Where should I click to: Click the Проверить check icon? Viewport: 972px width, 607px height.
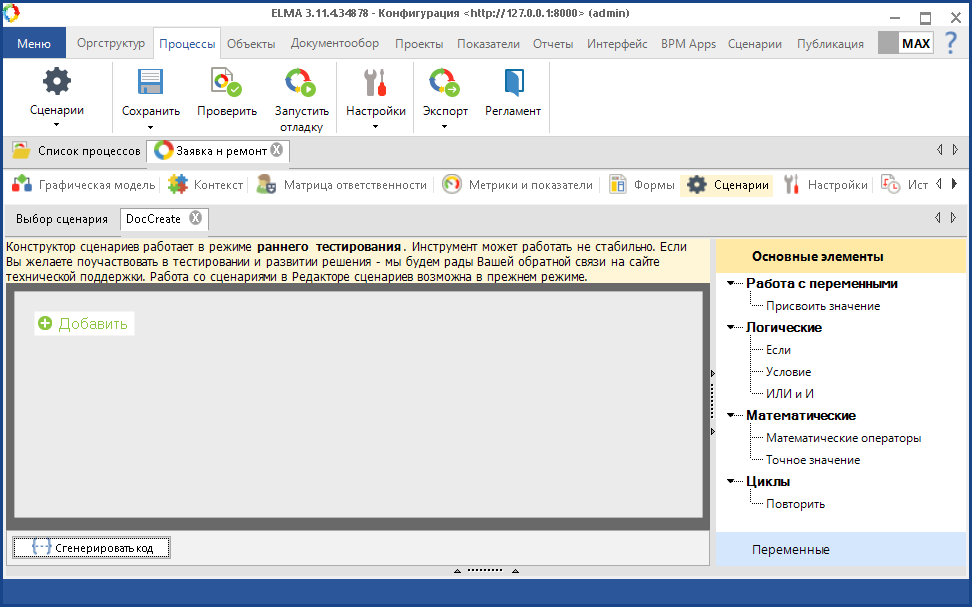pyautogui.click(x=226, y=81)
